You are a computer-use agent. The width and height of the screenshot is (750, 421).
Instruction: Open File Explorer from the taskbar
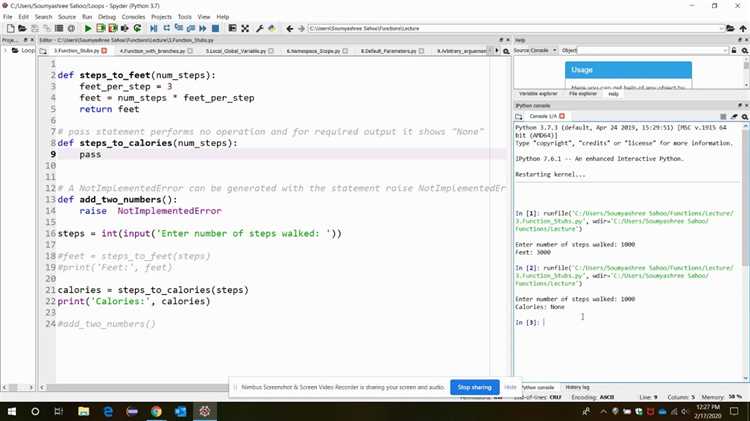(x=84, y=411)
